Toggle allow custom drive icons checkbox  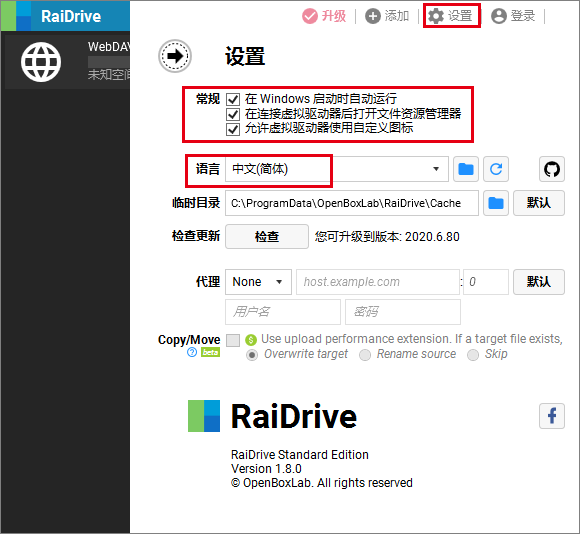click(233, 129)
